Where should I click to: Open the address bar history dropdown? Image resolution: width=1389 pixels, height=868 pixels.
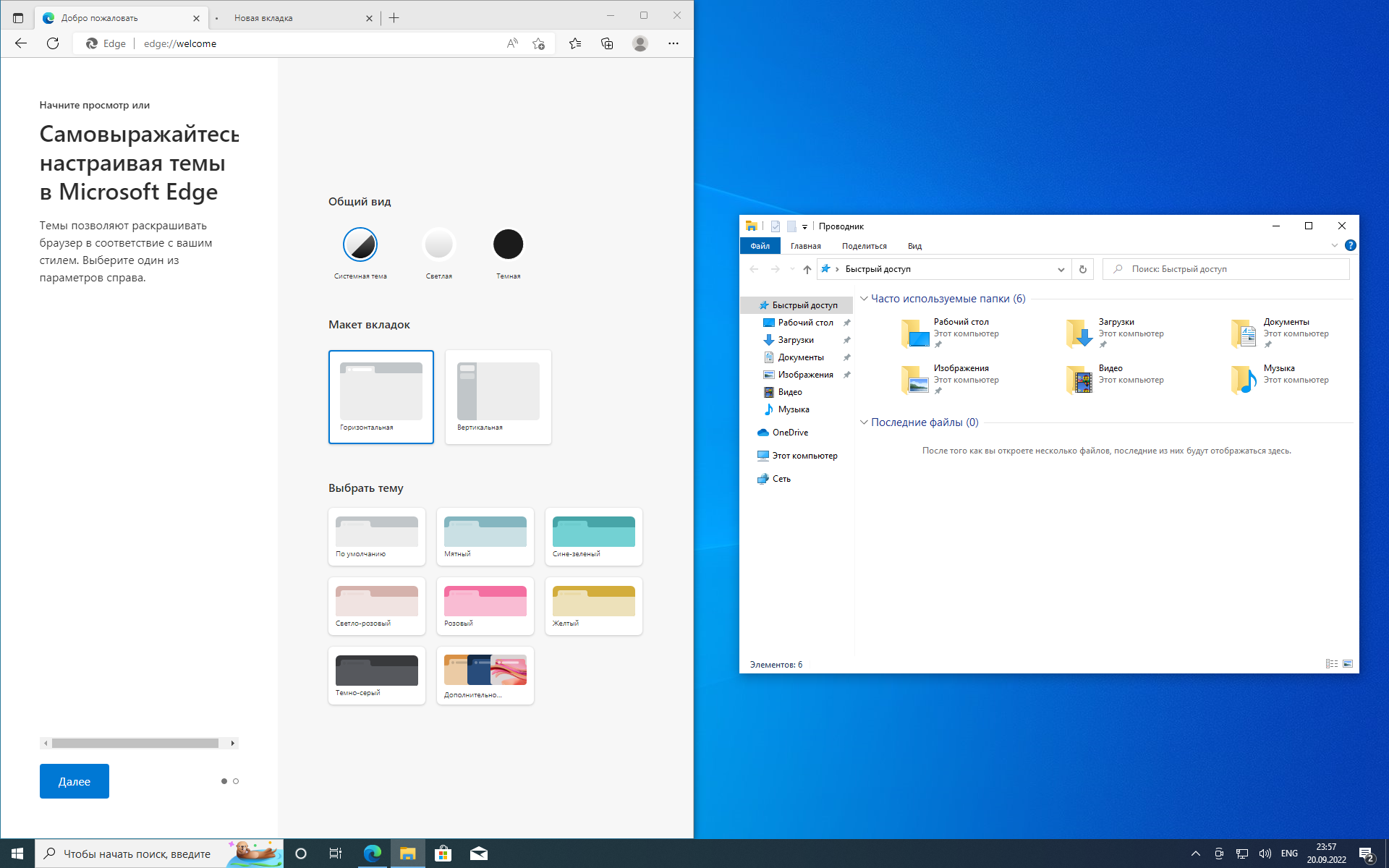1061,269
